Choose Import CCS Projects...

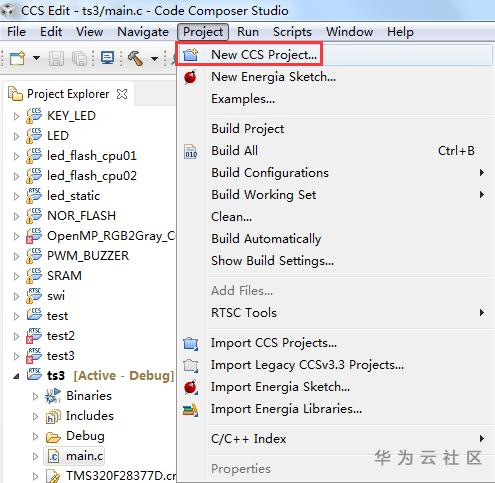[335, 343]
